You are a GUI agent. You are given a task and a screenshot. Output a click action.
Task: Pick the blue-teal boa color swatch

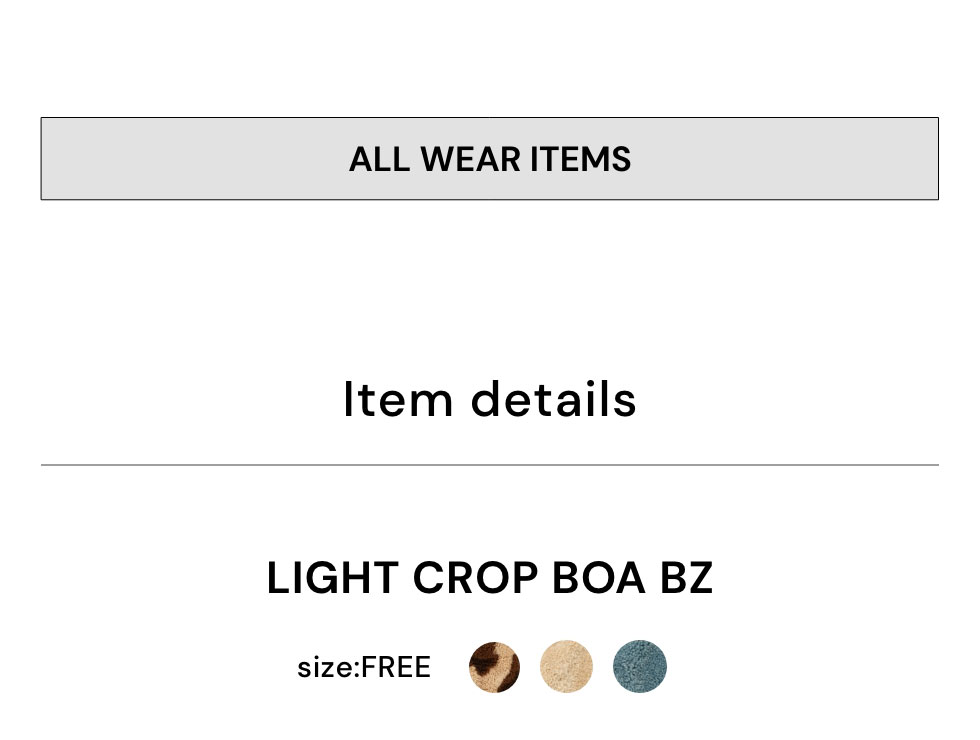click(x=640, y=667)
